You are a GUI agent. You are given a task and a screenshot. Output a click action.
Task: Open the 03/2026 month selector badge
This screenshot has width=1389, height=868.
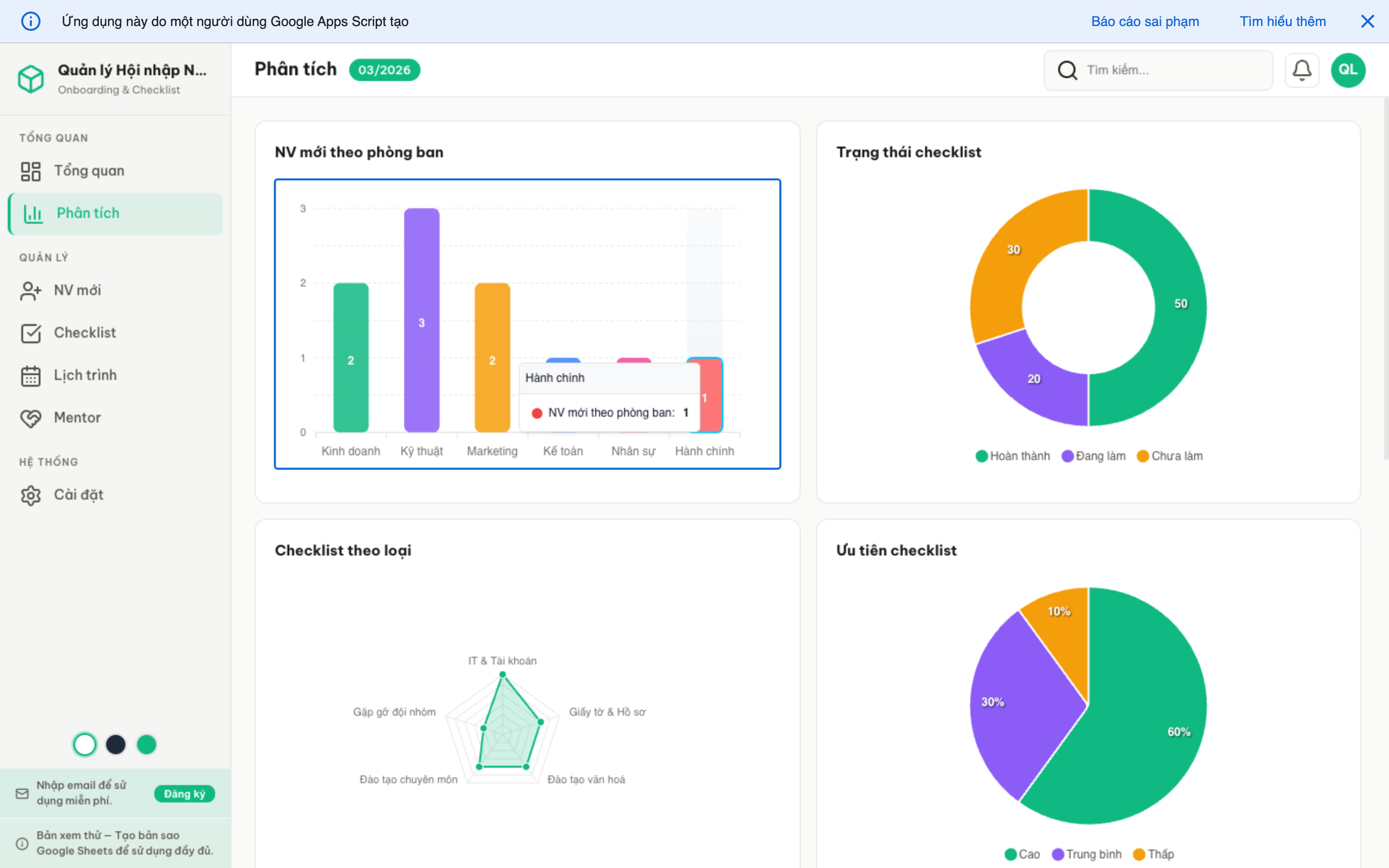[384, 70]
